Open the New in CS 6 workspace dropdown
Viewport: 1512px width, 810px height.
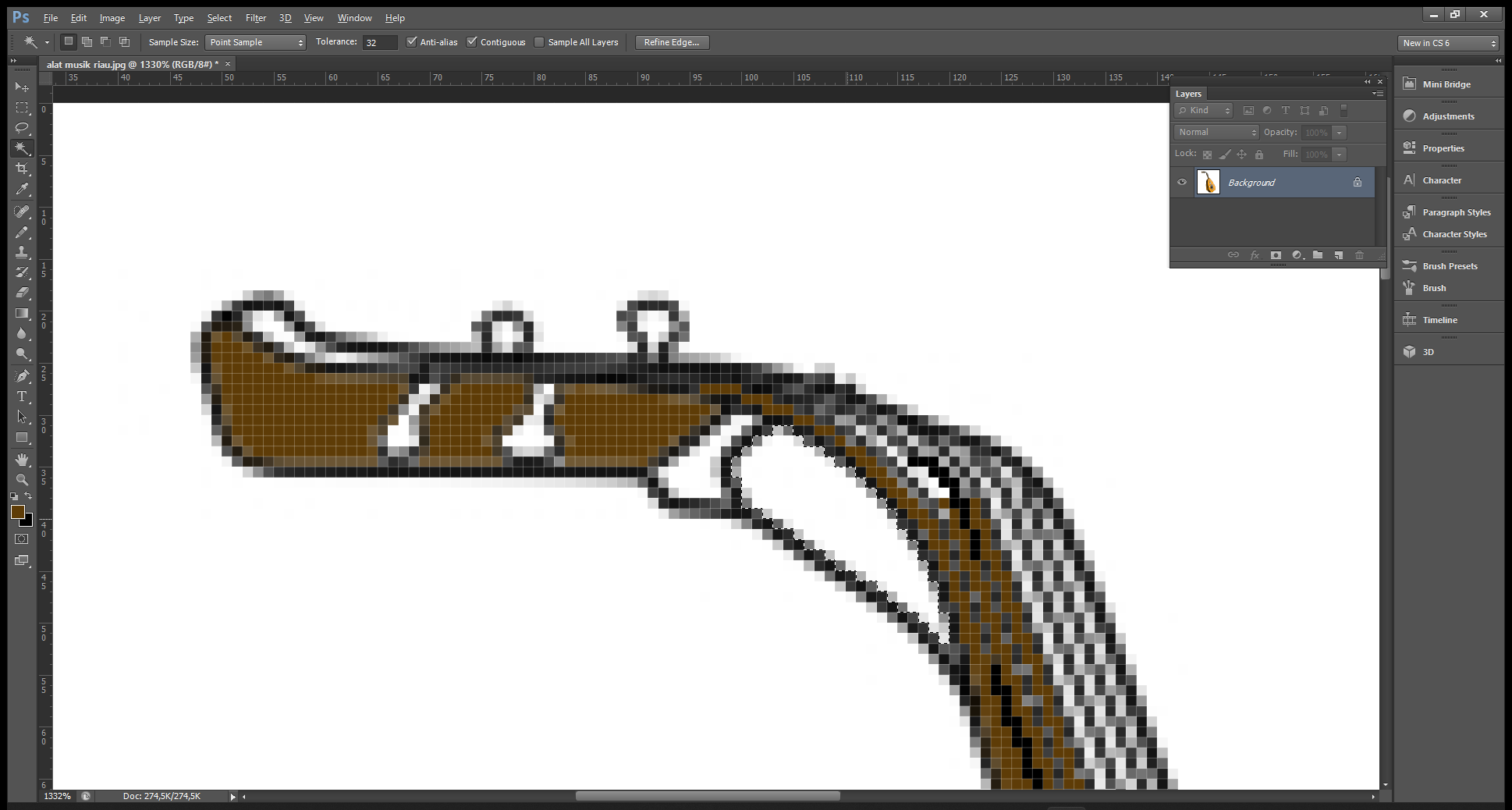(x=1448, y=43)
